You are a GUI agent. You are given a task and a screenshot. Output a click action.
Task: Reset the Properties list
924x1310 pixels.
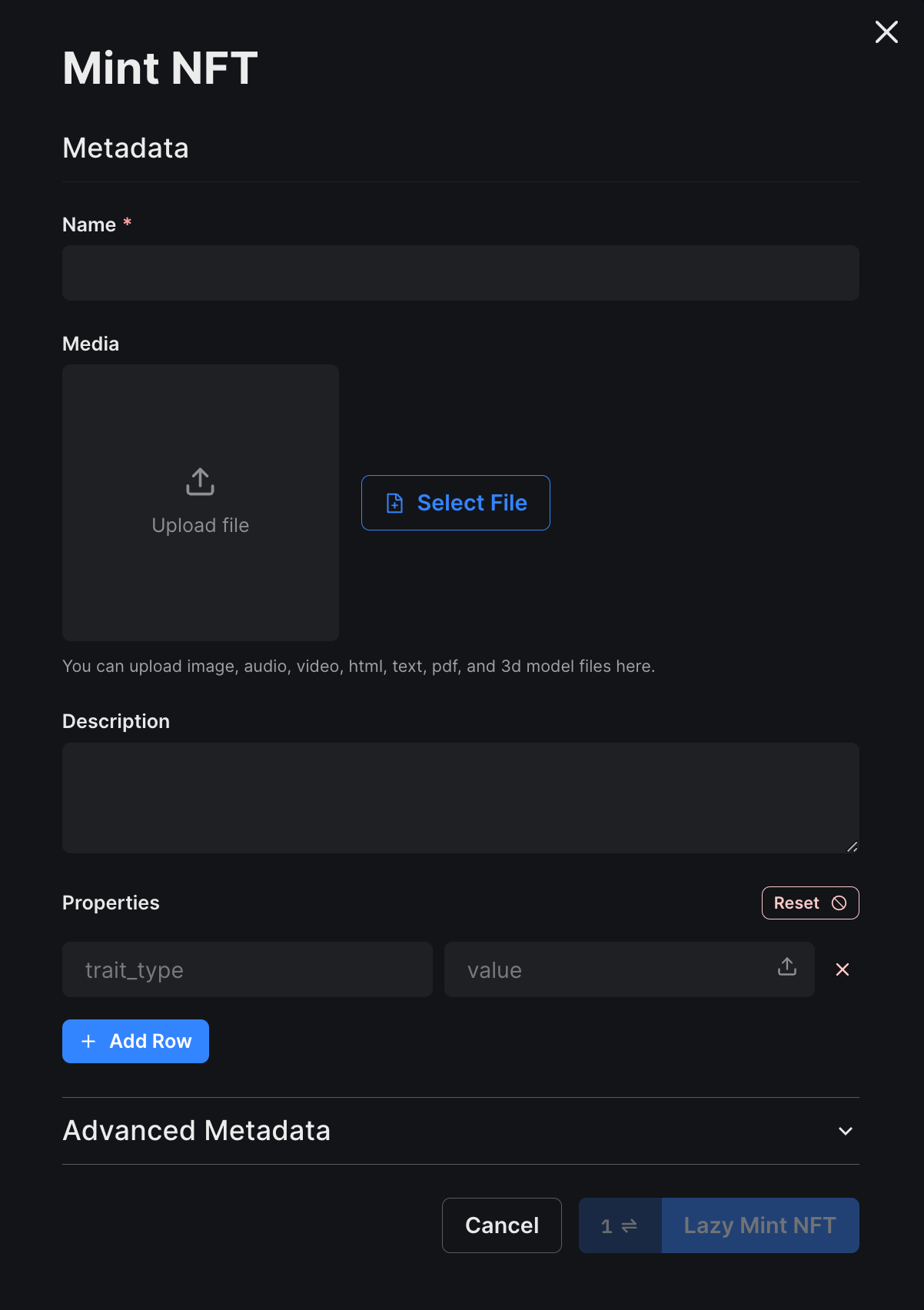(809, 903)
